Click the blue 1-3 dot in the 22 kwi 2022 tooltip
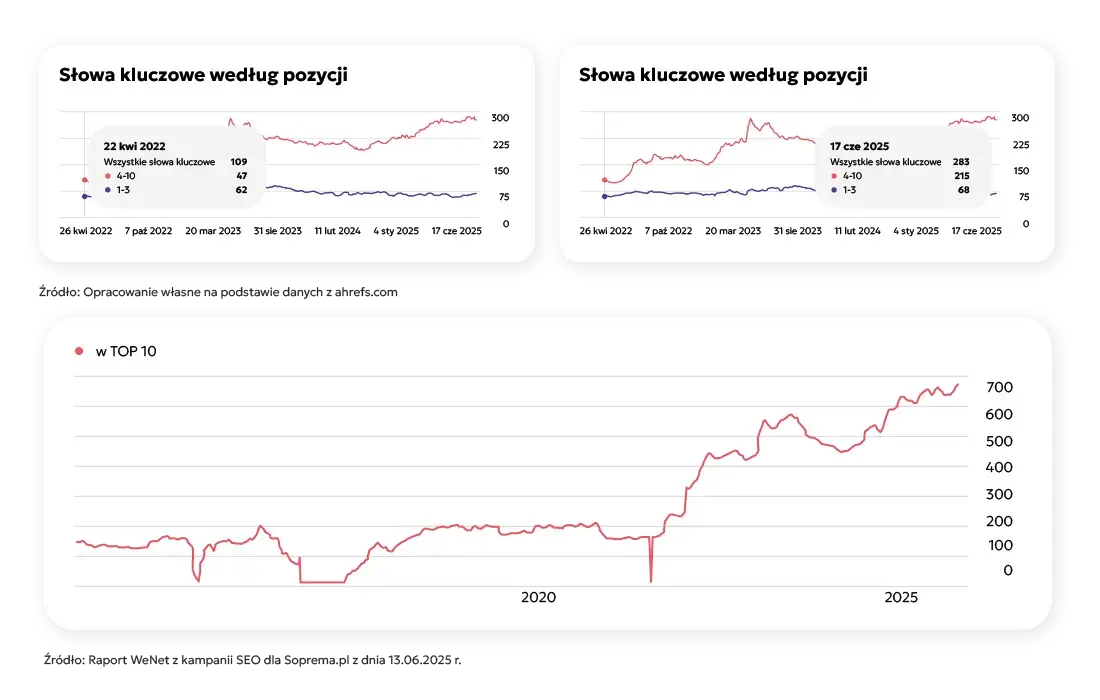This screenshot has width=1100, height=700. pyautogui.click(x=107, y=189)
